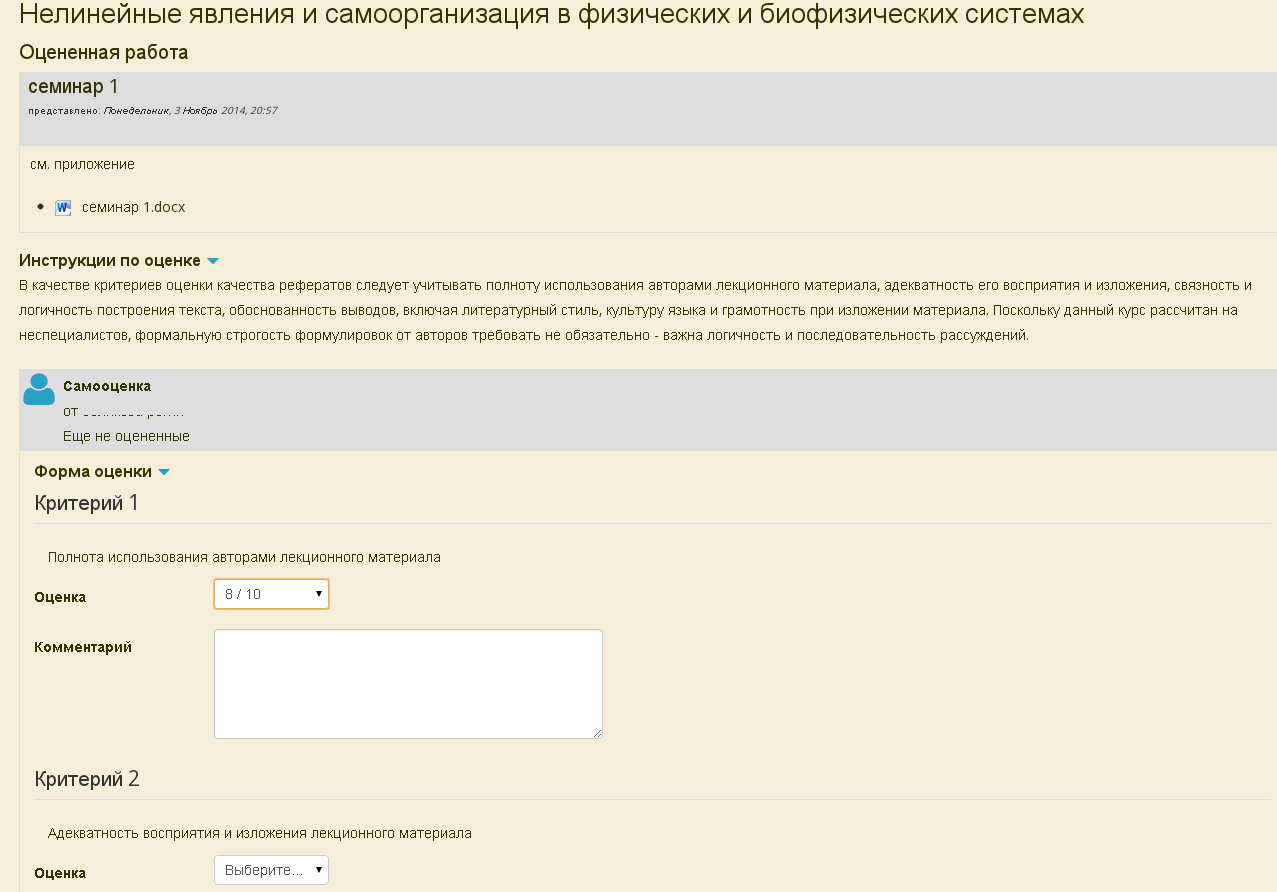Screen dimensions: 1277x892
Task: Click the Оценка label under Критерий 2
Action: click(60, 873)
